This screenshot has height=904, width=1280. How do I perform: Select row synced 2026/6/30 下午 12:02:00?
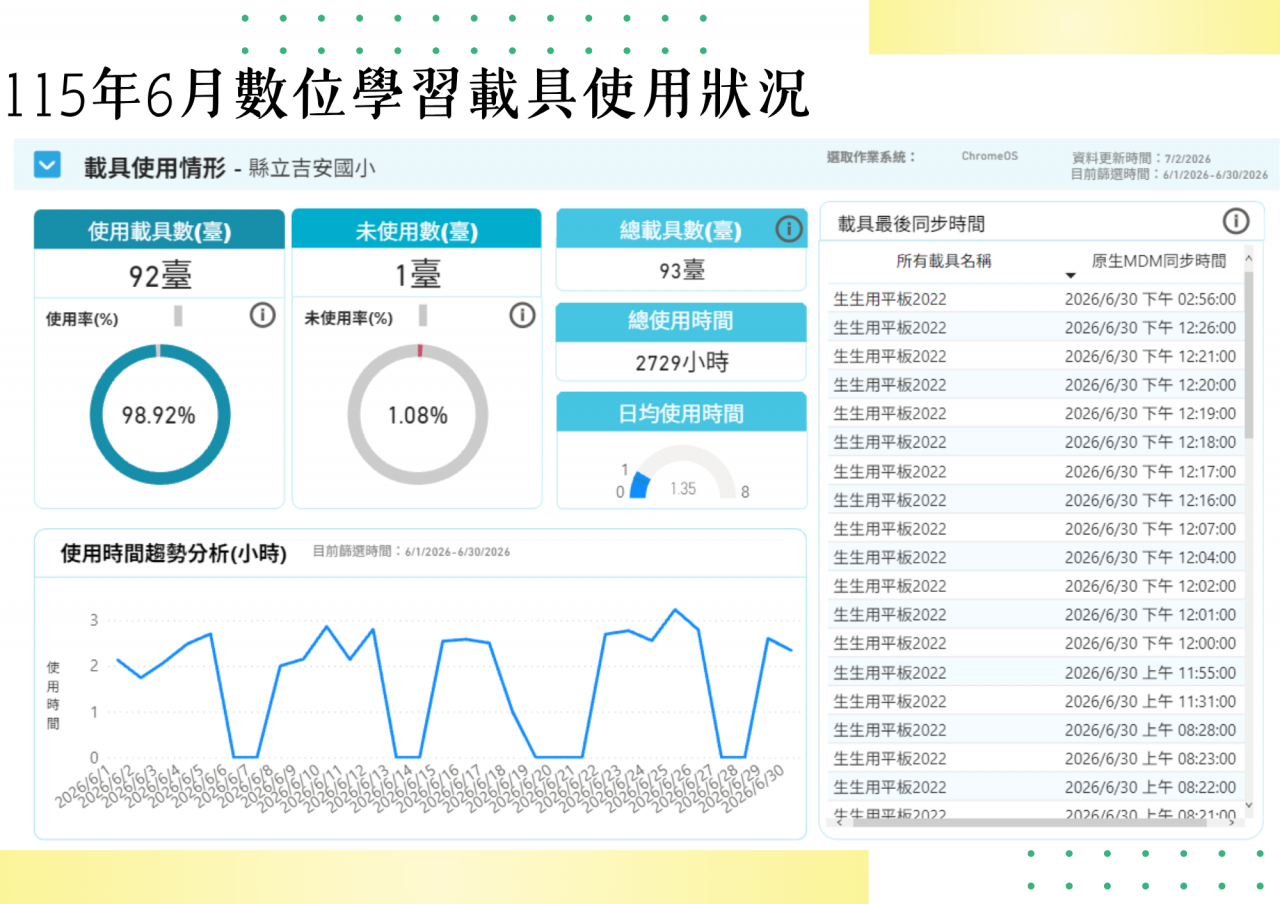click(x=1036, y=586)
